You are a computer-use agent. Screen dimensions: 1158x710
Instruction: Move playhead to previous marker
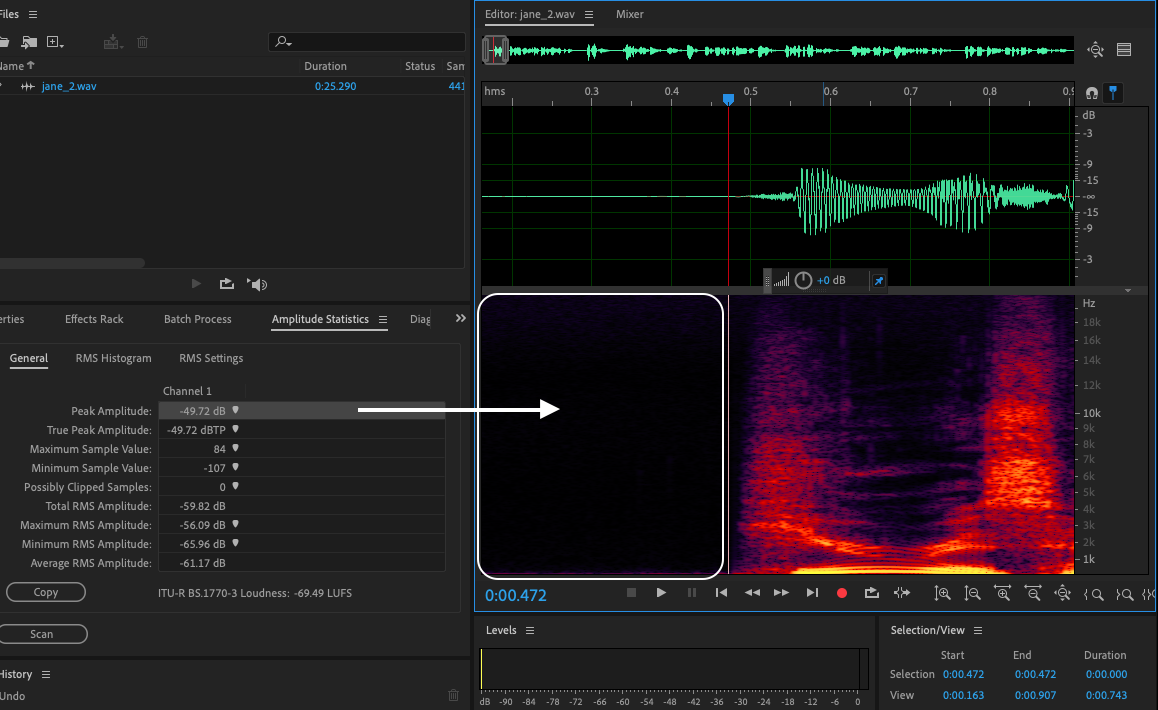721,593
